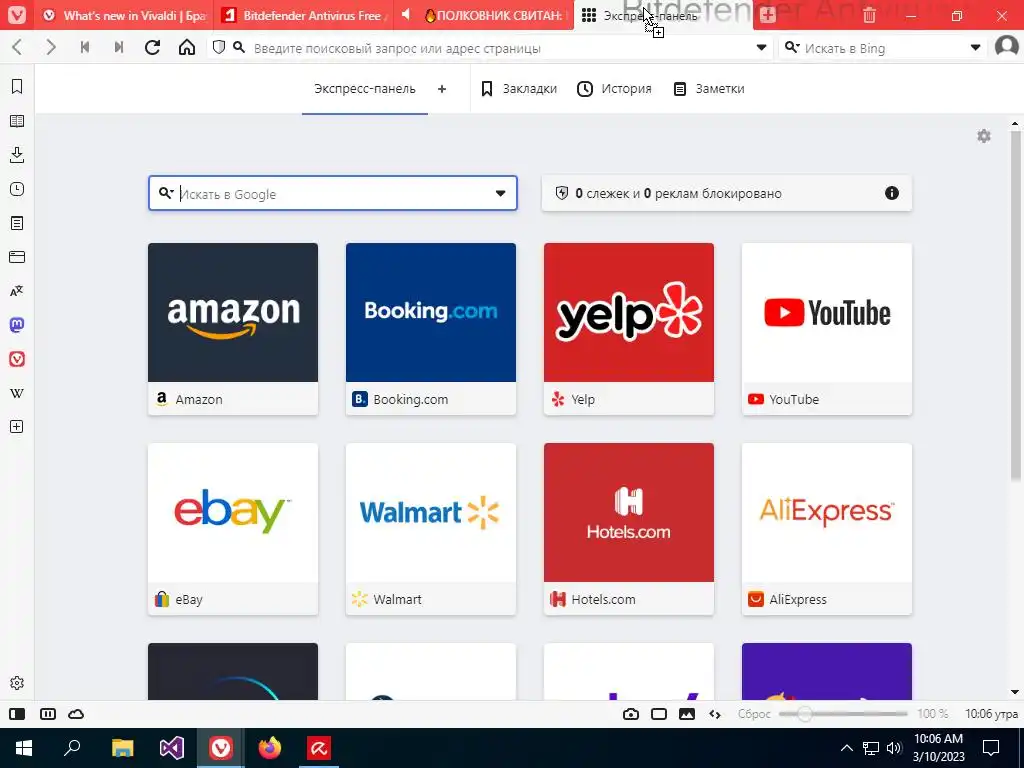Image resolution: width=1024 pixels, height=768 pixels.
Task: Open the Mastodon web panel
Action: pos(17,325)
